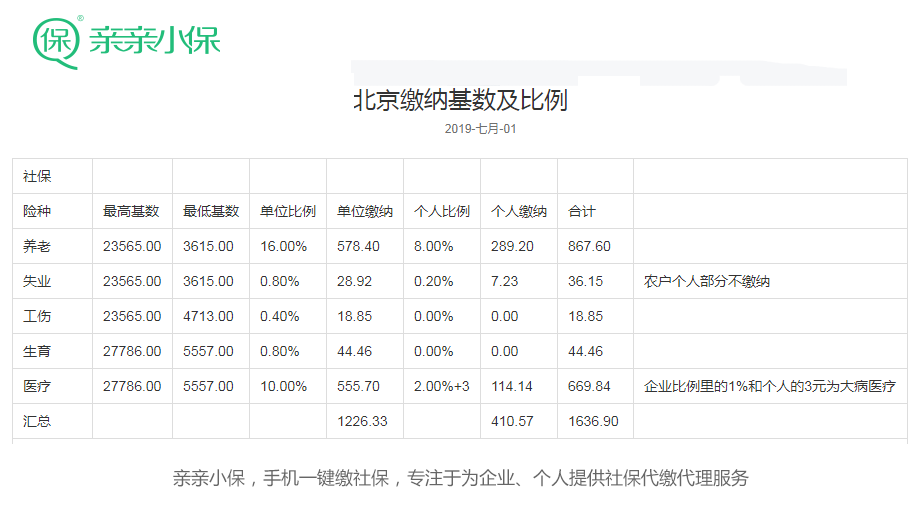Click the green 保 speech-bubble logo icon
Viewport: 919px width, 517px height.
click(x=57, y=42)
